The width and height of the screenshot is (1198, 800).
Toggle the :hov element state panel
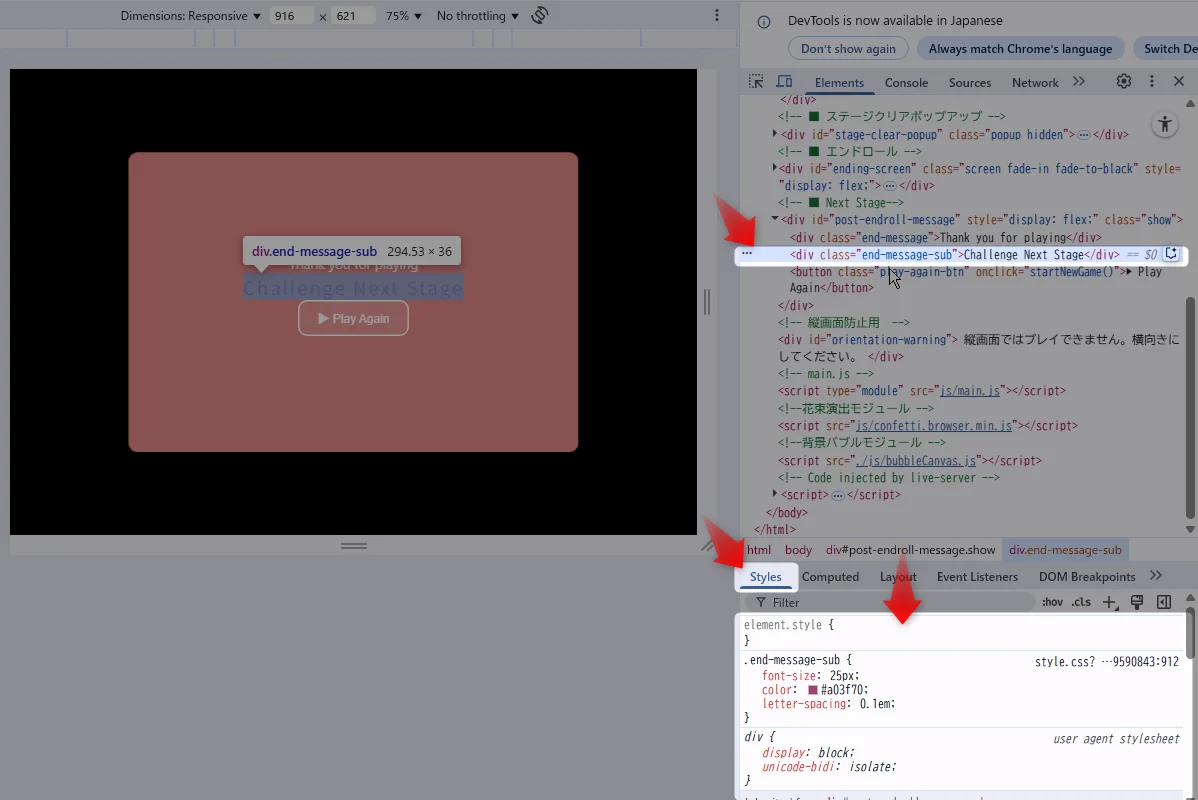click(1052, 602)
